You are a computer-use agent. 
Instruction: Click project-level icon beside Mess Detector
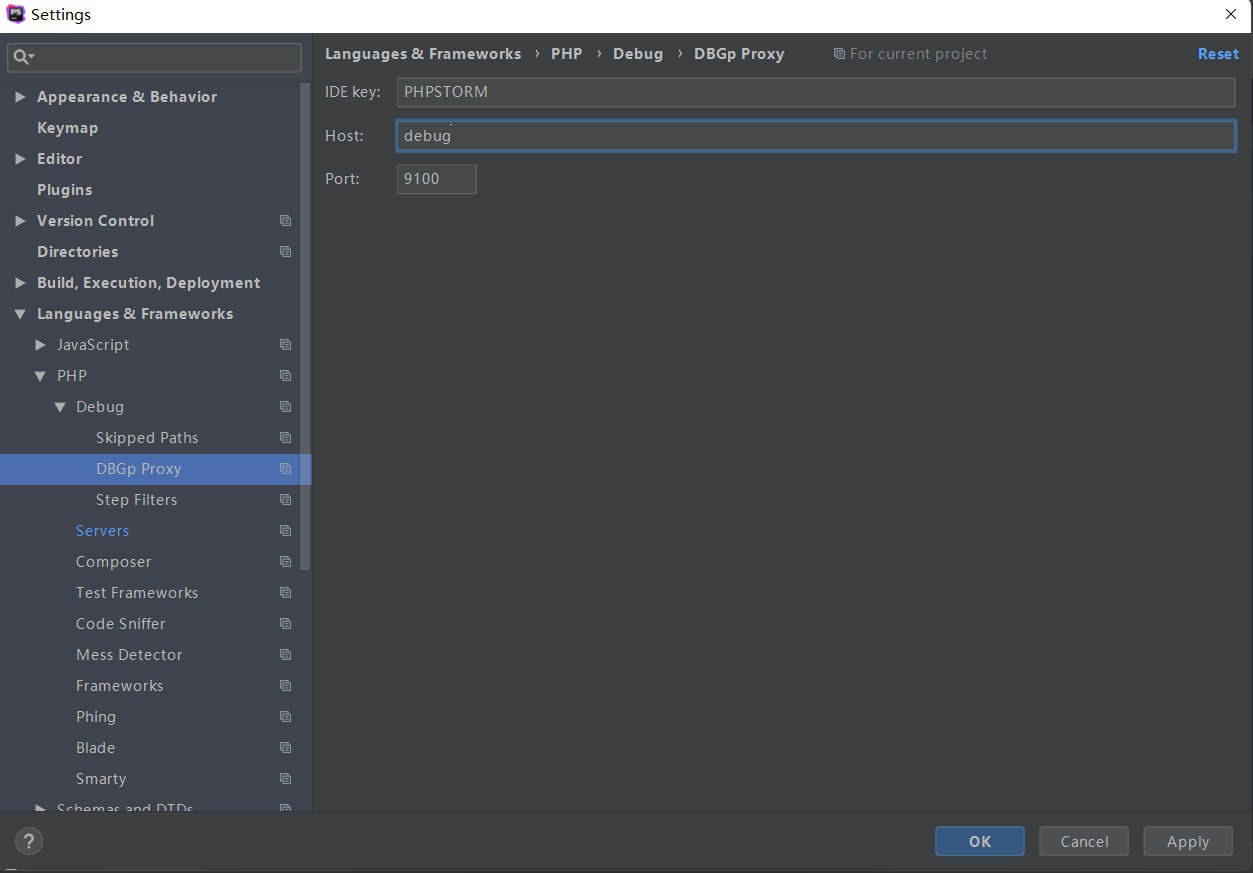tap(286, 655)
